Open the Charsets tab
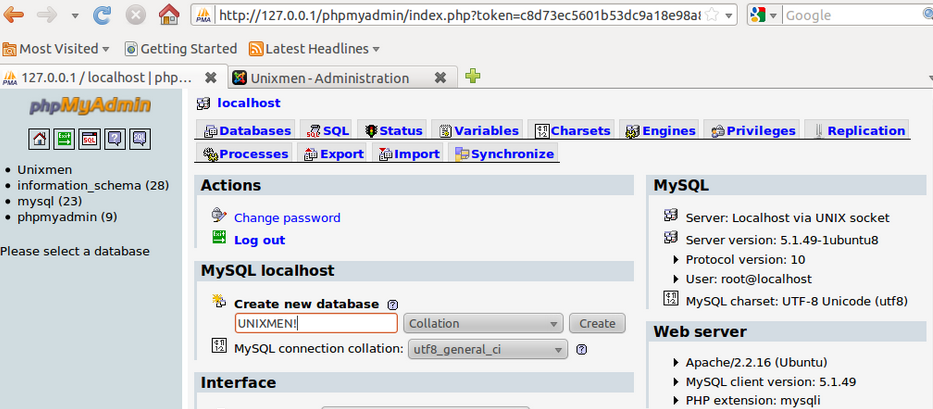The height and width of the screenshot is (409, 933). [x=572, y=130]
